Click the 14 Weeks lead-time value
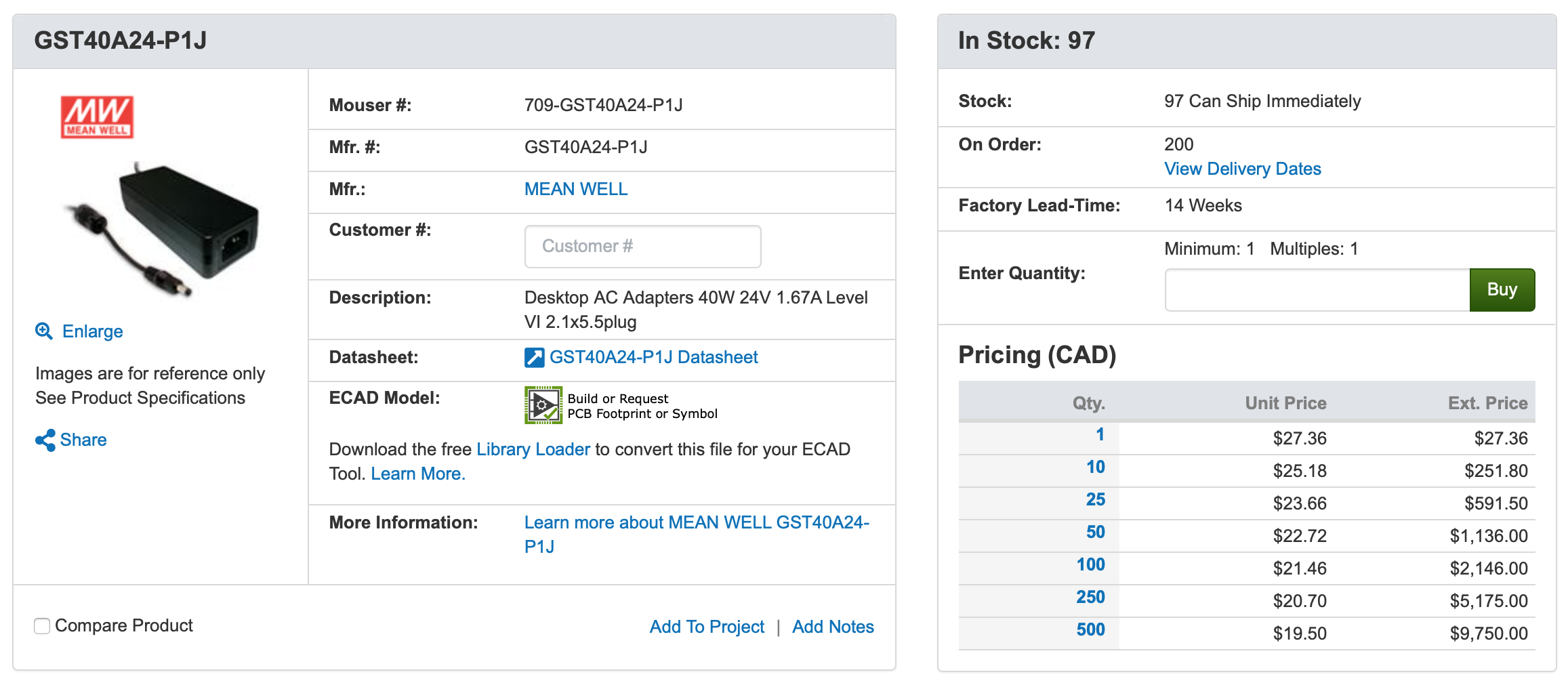Viewport: 1568px width, 687px height. click(1203, 205)
